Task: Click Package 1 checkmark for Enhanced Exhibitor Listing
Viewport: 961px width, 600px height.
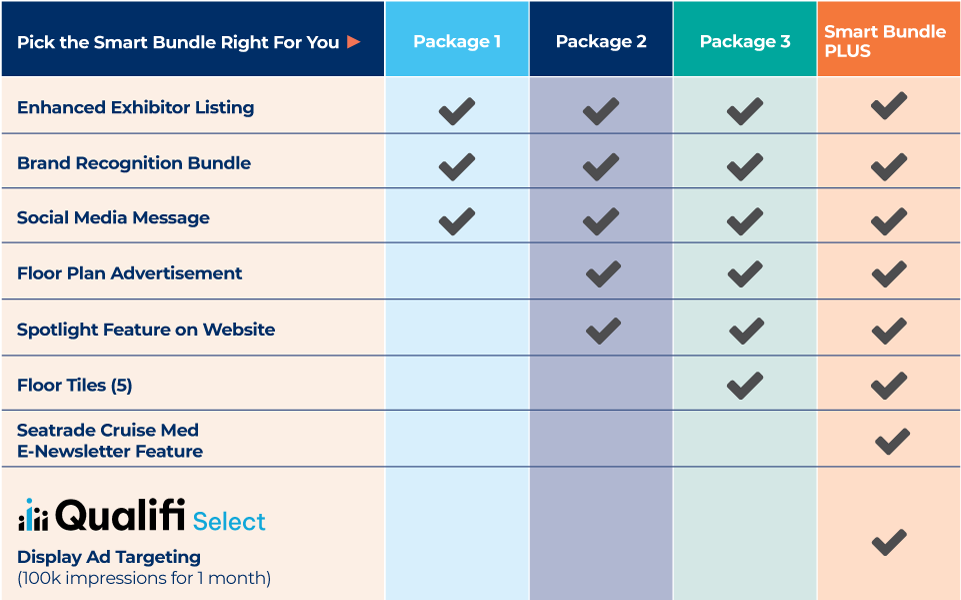Action: pos(457,111)
